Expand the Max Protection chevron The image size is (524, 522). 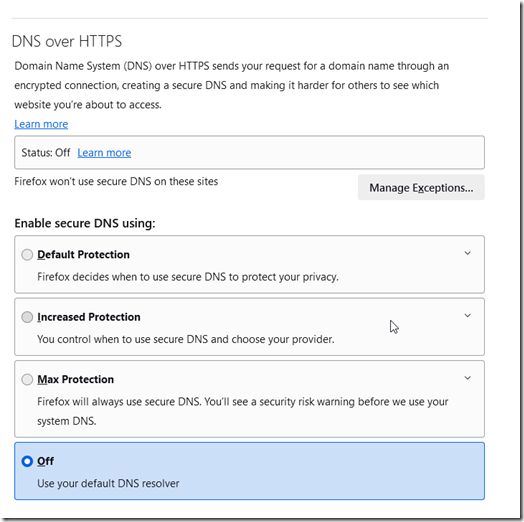(468, 378)
